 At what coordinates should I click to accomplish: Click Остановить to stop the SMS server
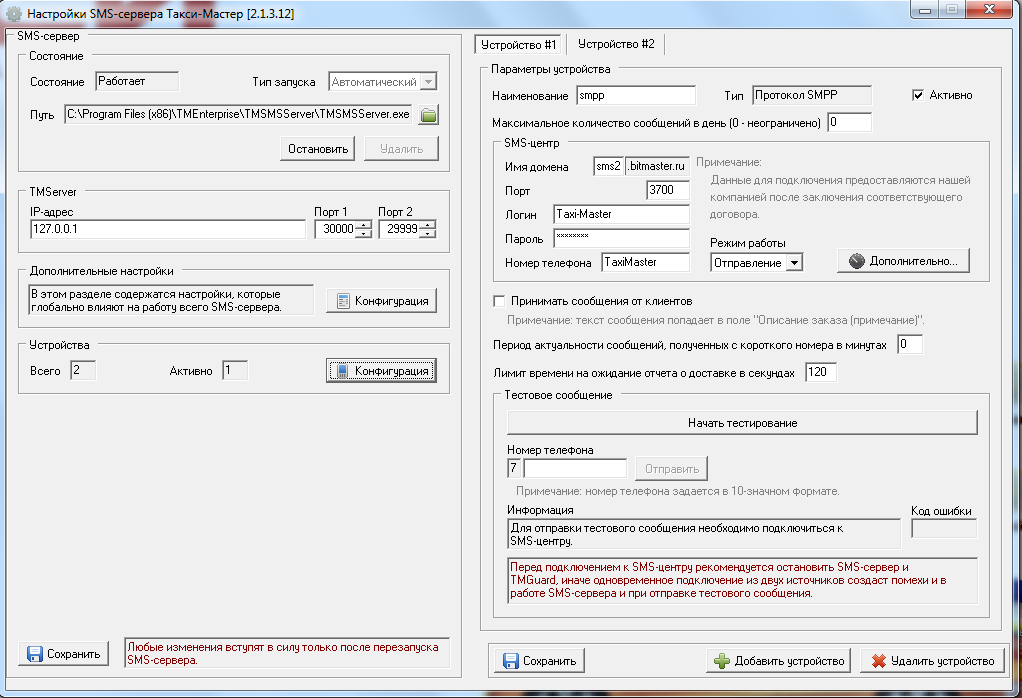(x=317, y=149)
